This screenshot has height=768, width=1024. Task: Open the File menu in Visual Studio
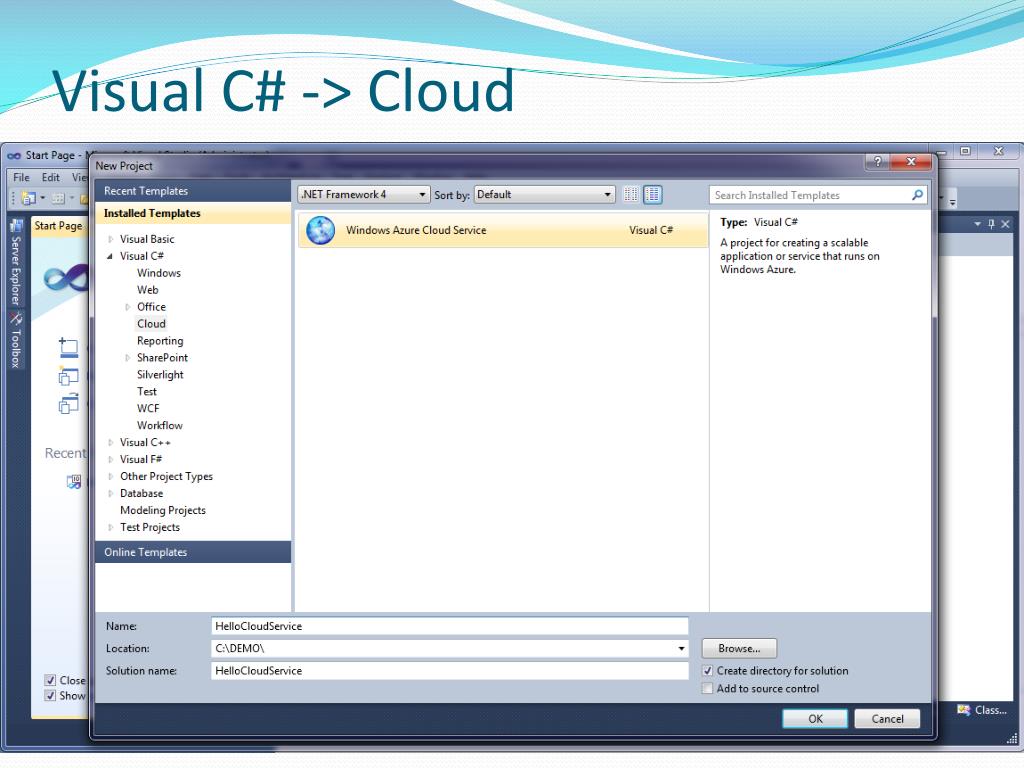pos(22,177)
